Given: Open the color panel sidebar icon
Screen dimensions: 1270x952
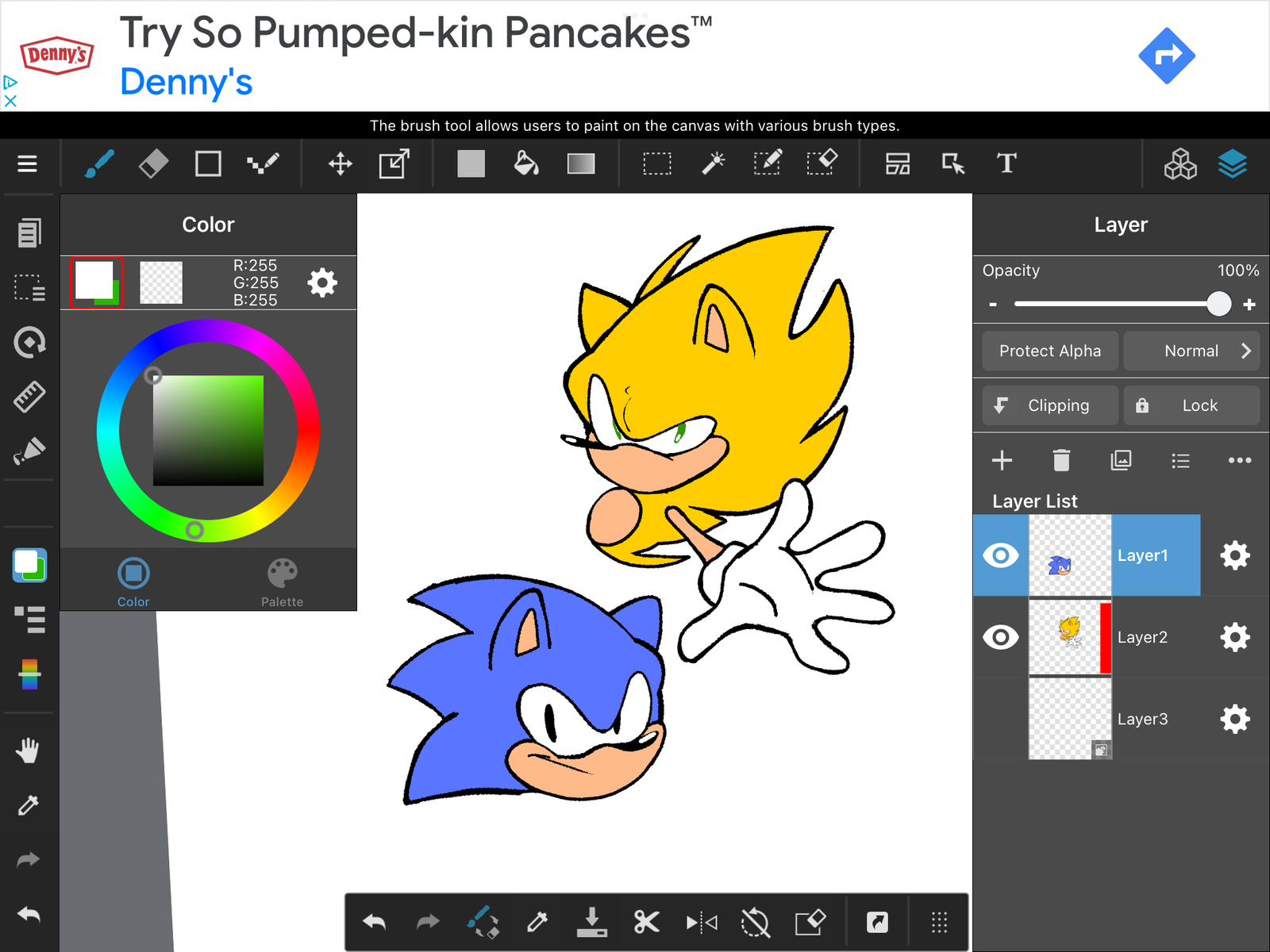Looking at the screenshot, I should click(x=29, y=566).
